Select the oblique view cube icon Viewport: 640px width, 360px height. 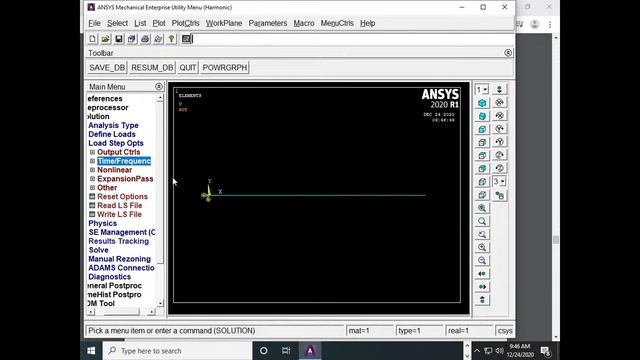click(x=482, y=116)
